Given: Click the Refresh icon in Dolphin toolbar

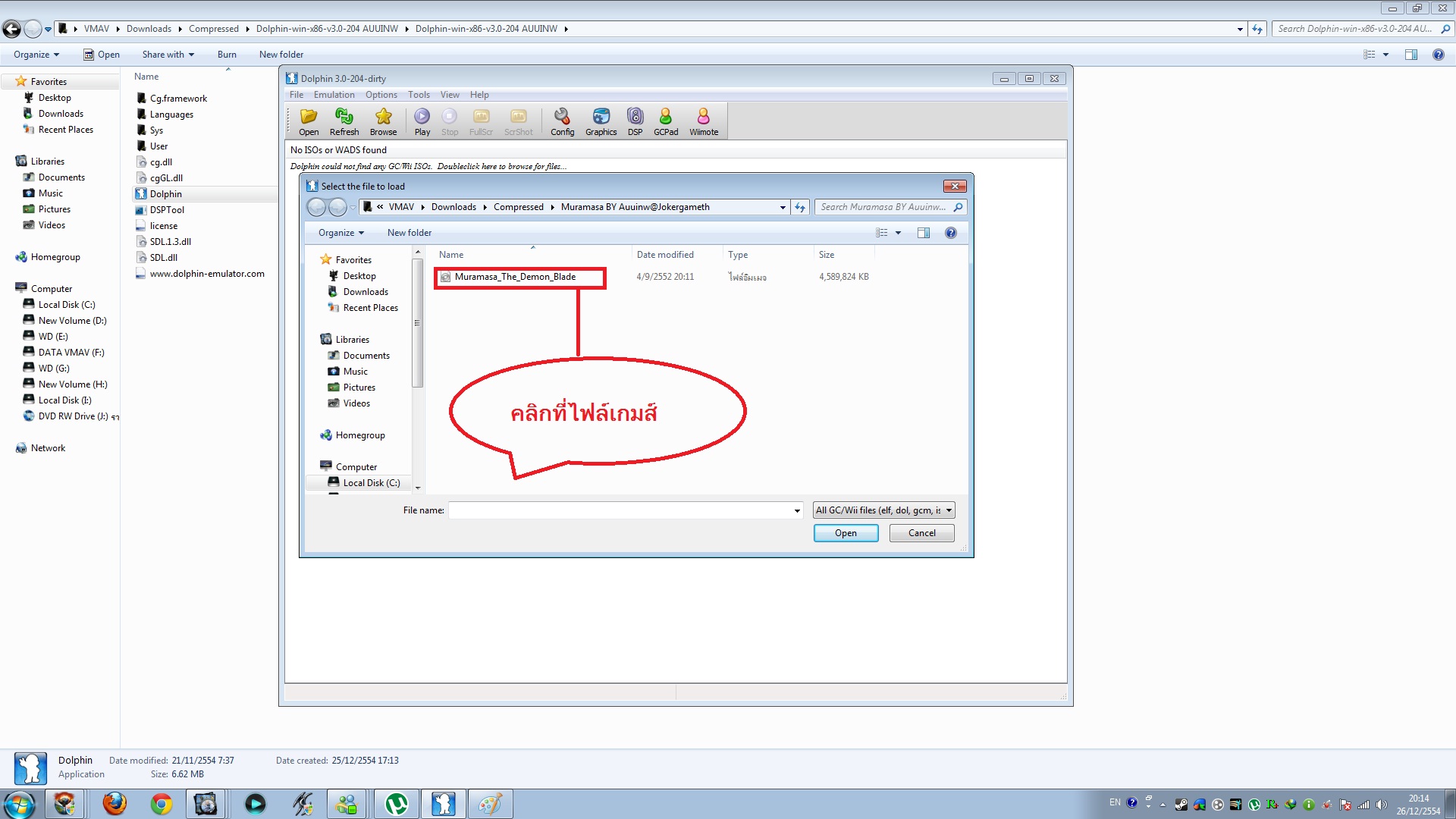Looking at the screenshot, I should point(344,121).
